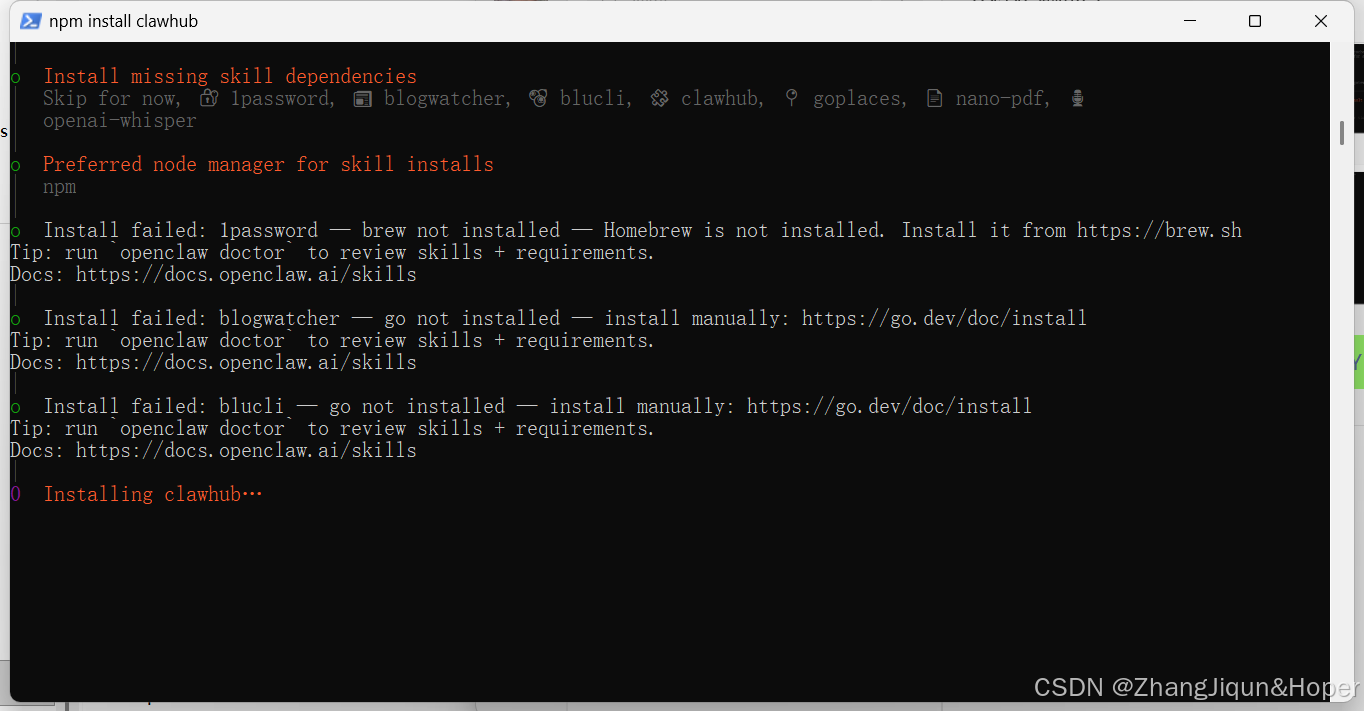Click the 1password lock icon

pos(209,98)
